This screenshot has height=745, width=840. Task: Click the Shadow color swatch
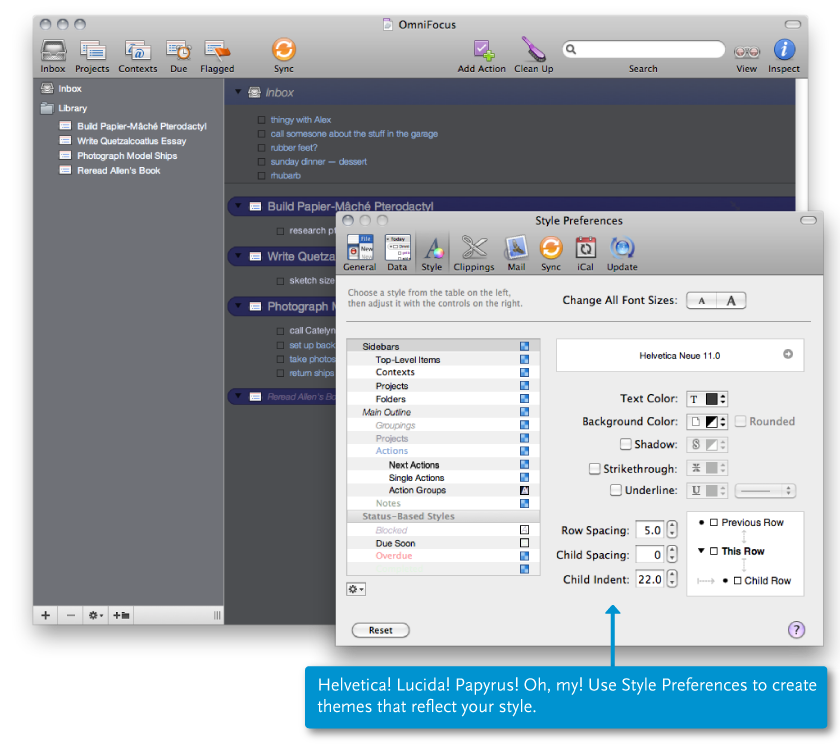[x=711, y=445]
